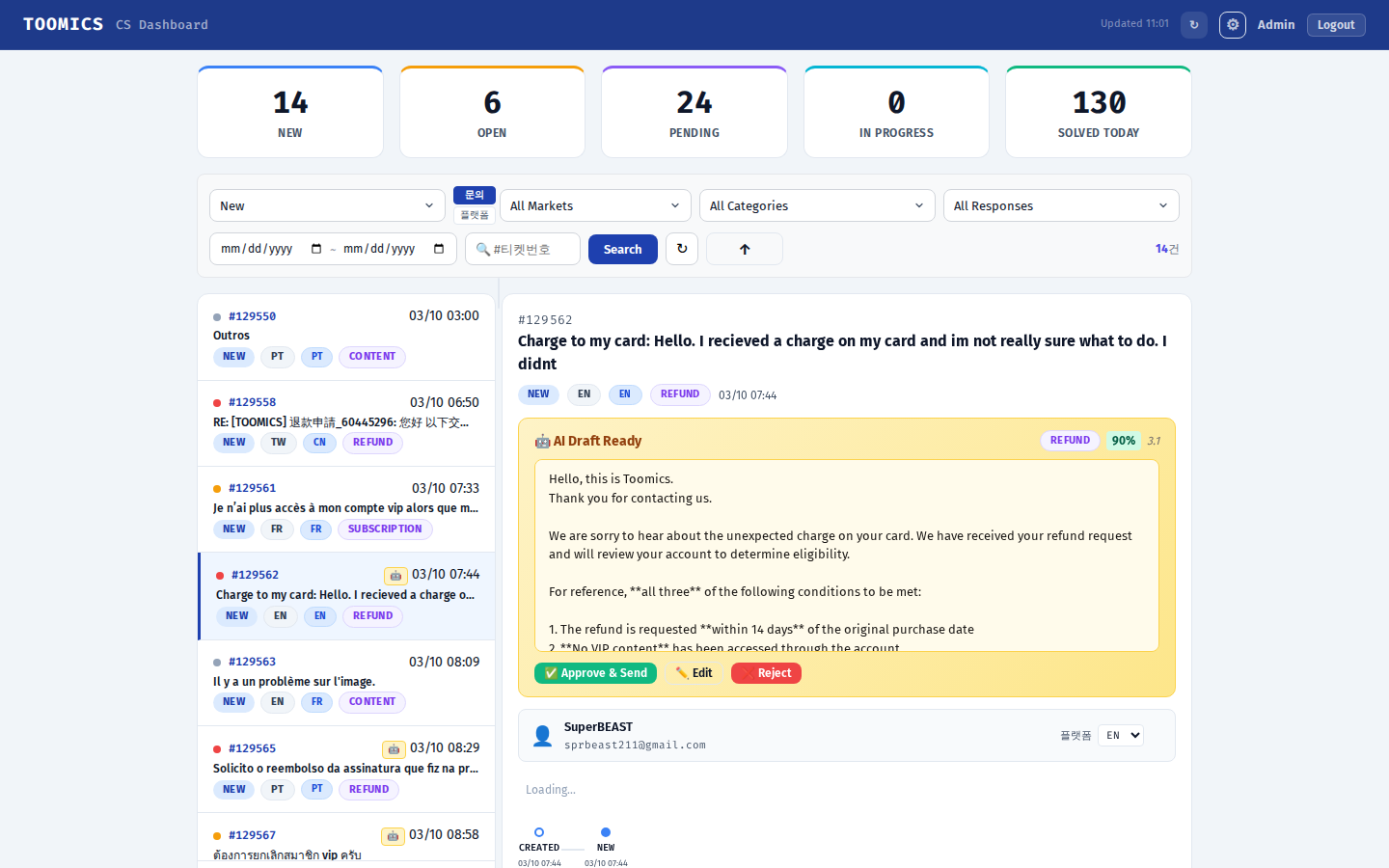This screenshot has height=868, width=1389.
Task: Click robot AI icon on ticket #129567
Action: coord(393,836)
